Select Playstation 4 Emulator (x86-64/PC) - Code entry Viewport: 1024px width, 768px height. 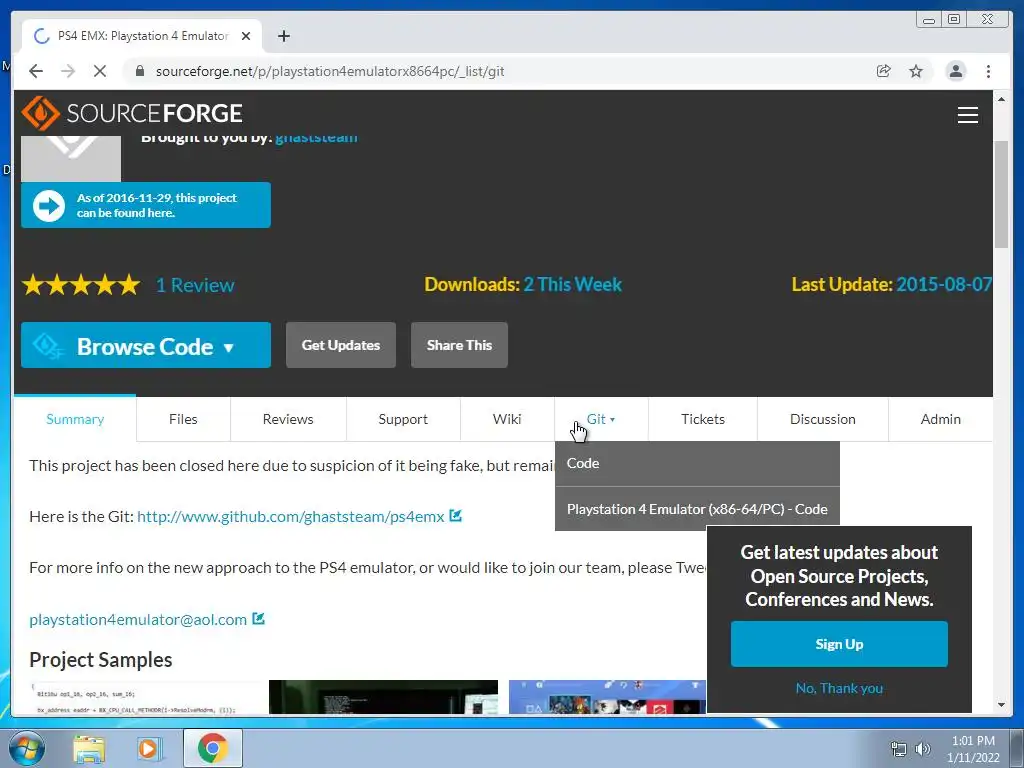point(697,509)
